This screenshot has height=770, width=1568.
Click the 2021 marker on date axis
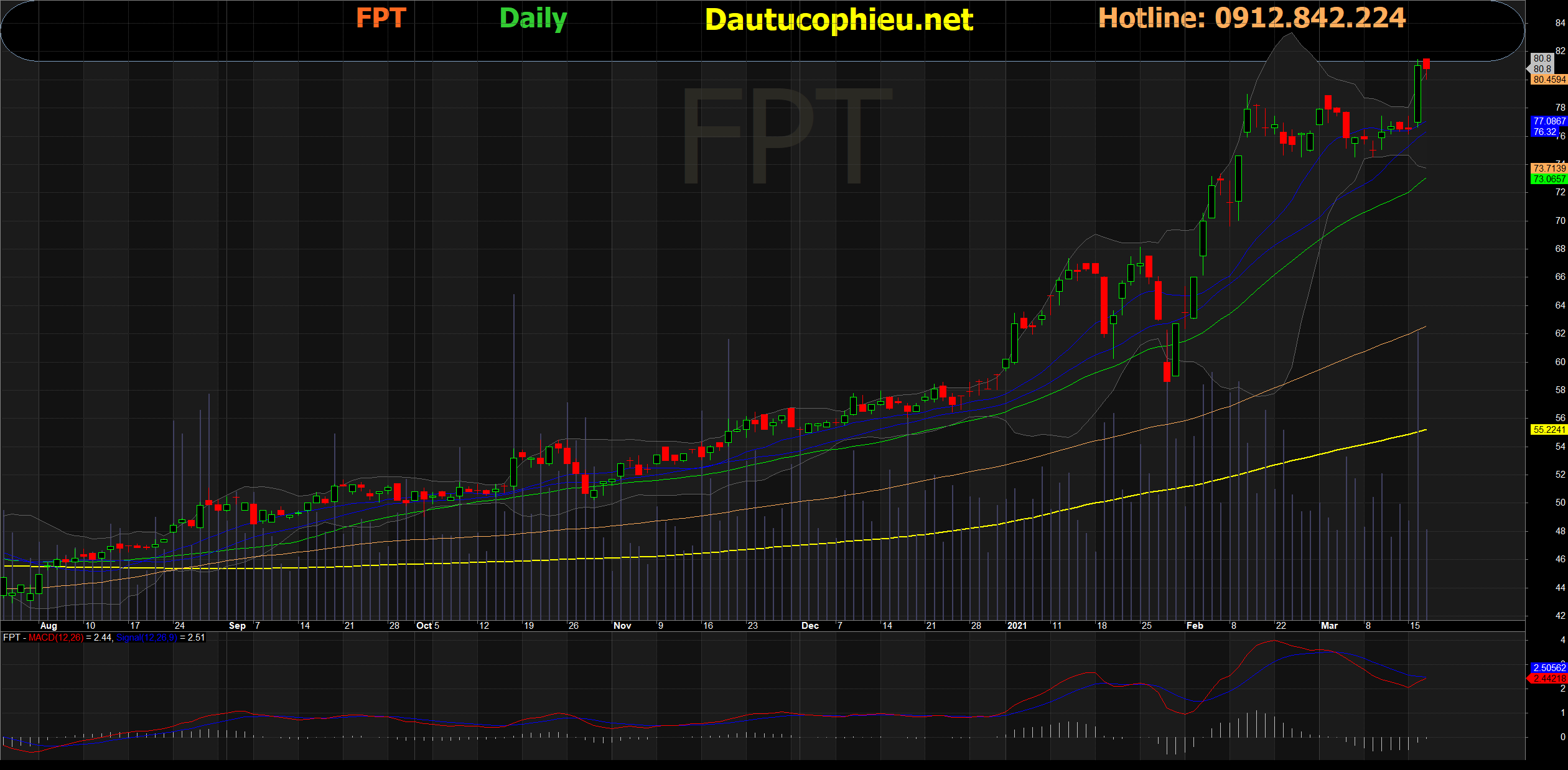point(1017,626)
